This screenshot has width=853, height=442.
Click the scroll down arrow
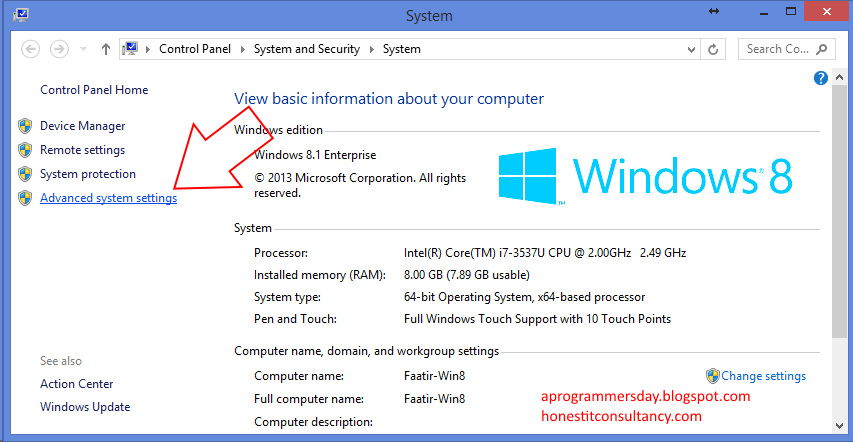839,425
